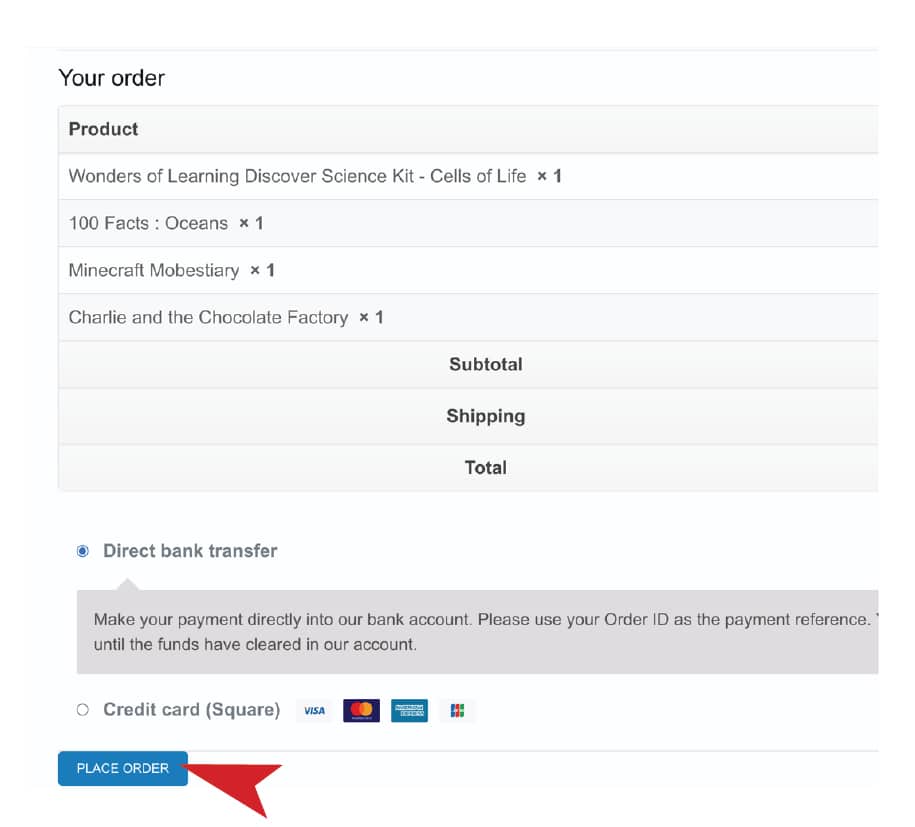Click the Your order heading
This screenshot has width=915, height=827.
[111, 78]
